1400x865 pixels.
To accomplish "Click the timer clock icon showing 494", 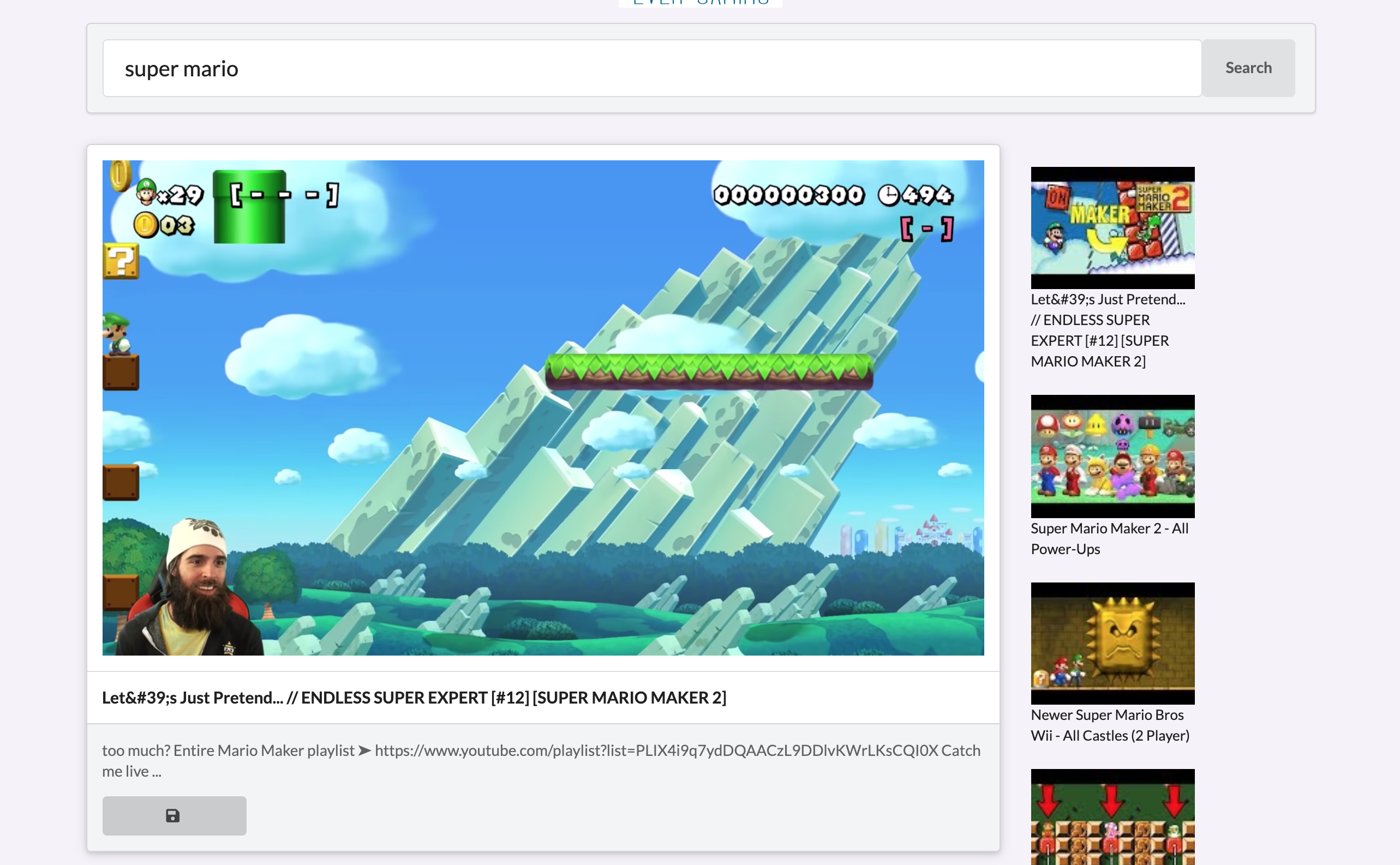I will pos(888,196).
